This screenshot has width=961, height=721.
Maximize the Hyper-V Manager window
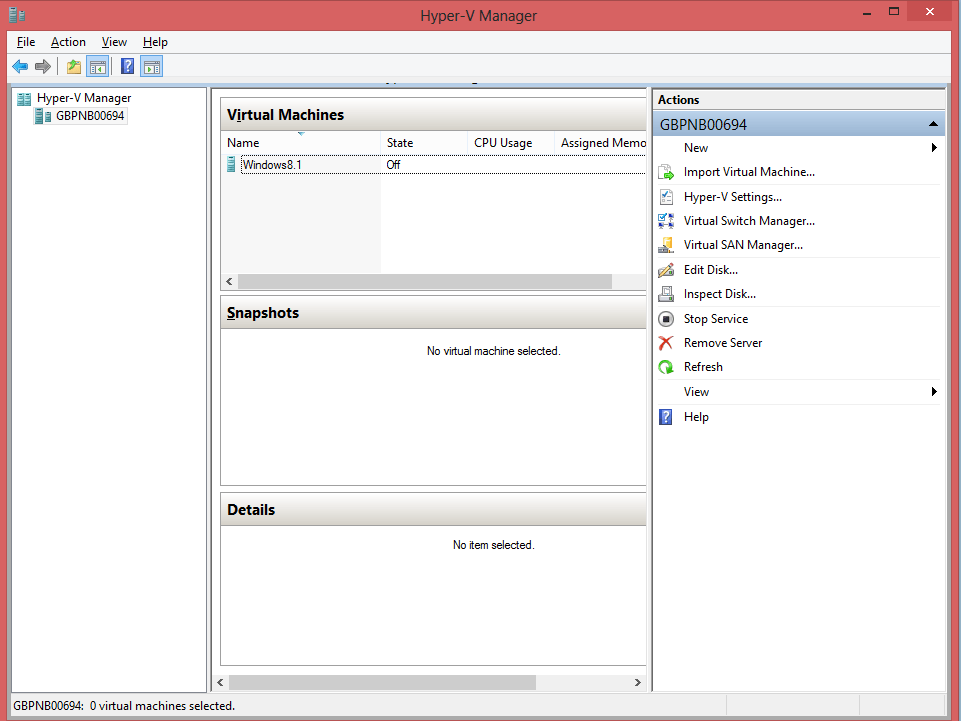pos(894,12)
